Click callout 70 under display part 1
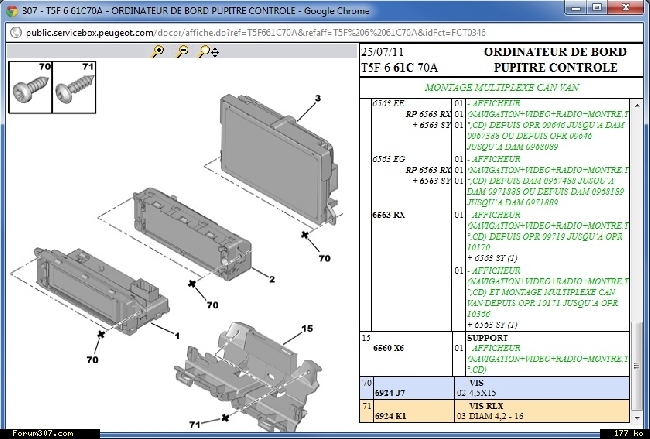Image resolution: width=650 pixels, height=439 pixels. (92, 359)
